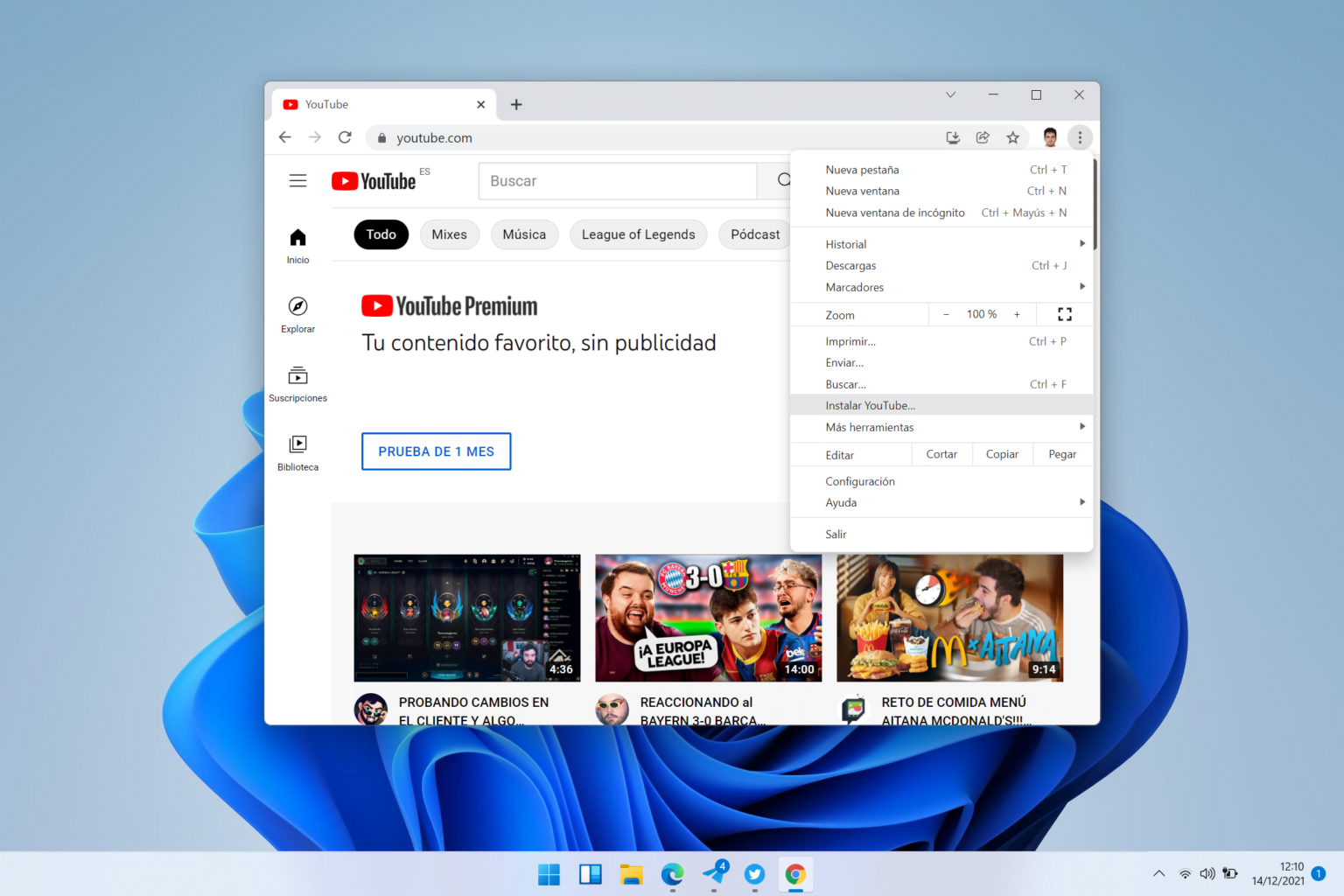Select the Mixes filter chip
1344x896 pixels.
click(449, 234)
